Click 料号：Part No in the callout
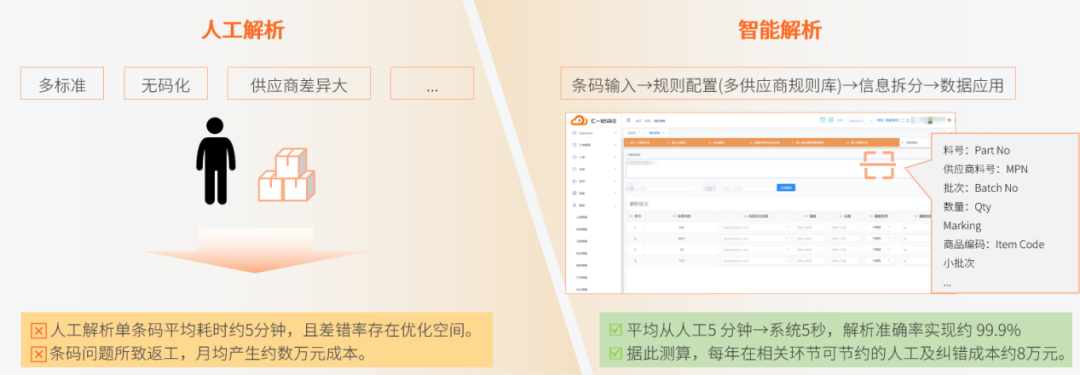The image size is (1080, 375). point(976,150)
